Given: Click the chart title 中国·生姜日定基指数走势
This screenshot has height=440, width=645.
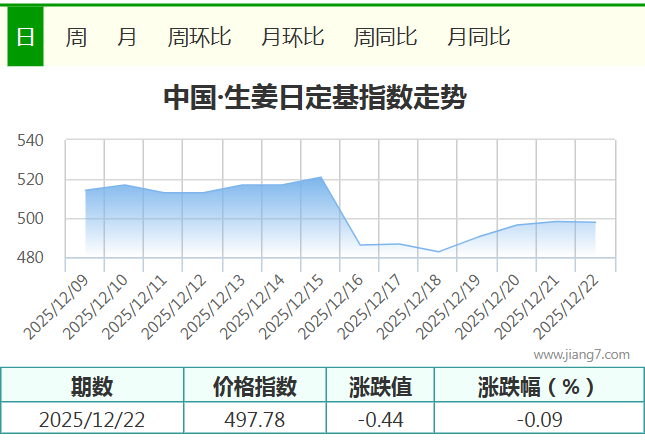Looking at the screenshot, I should click(x=314, y=98).
